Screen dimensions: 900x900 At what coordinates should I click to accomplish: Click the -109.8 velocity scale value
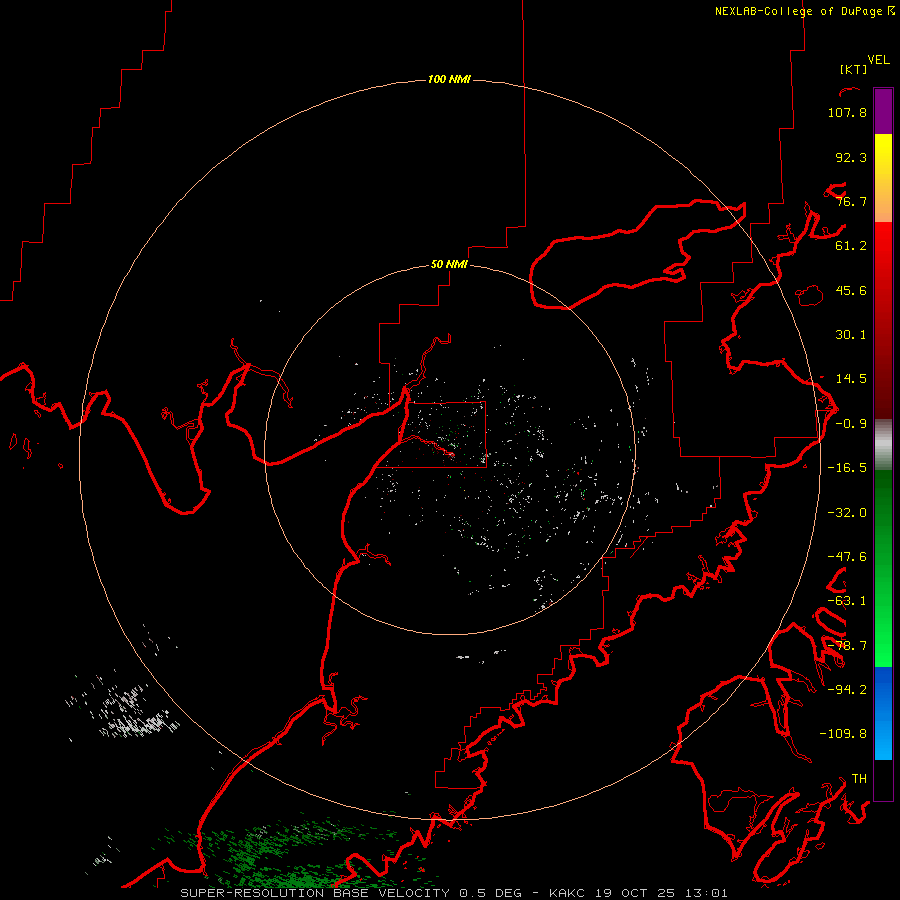843,734
